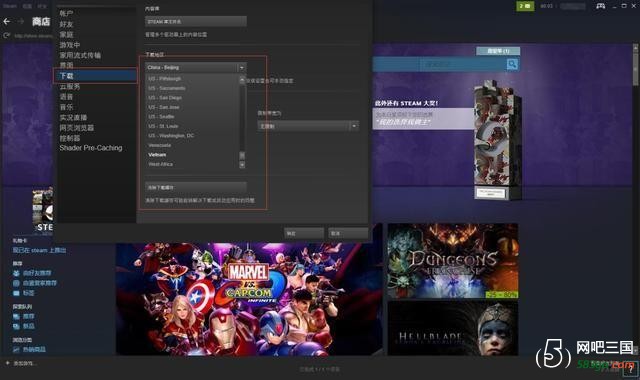Select 云服务 in the settings sidebar
640x380 pixels.
tap(70, 87)
